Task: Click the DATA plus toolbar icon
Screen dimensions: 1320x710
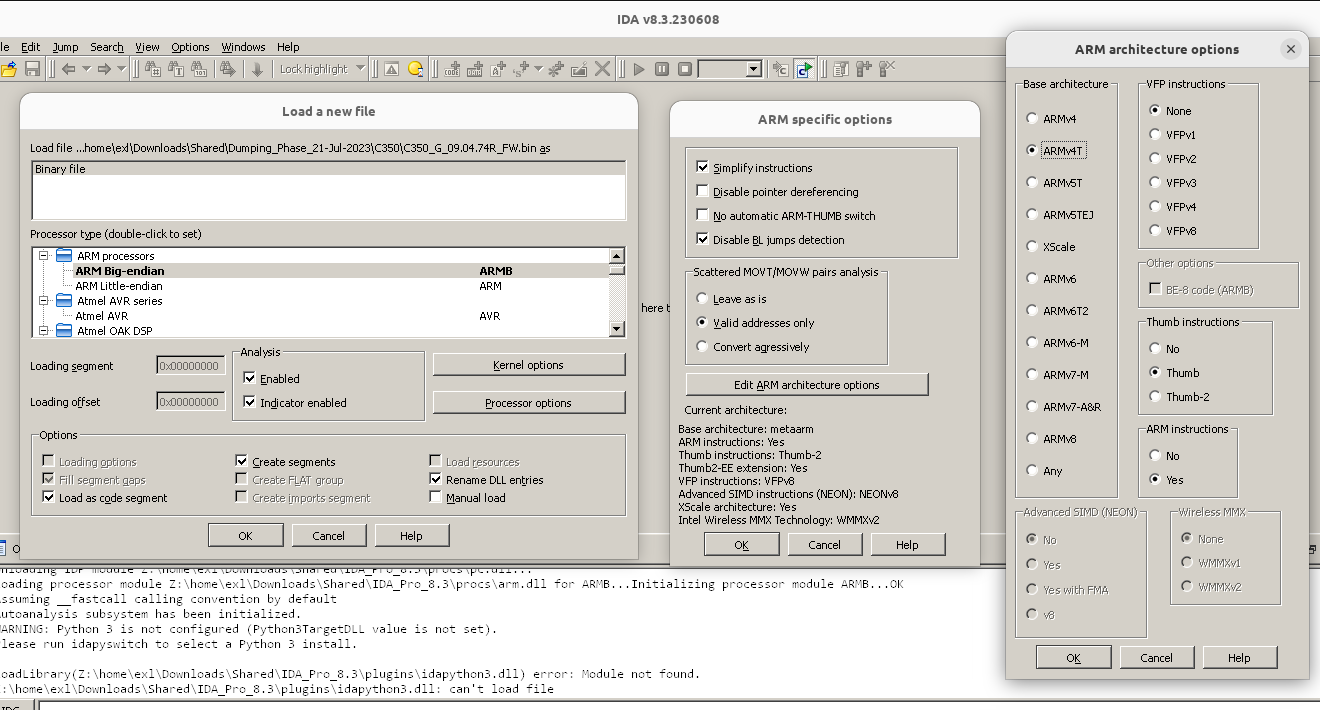Action: [475, 69]
